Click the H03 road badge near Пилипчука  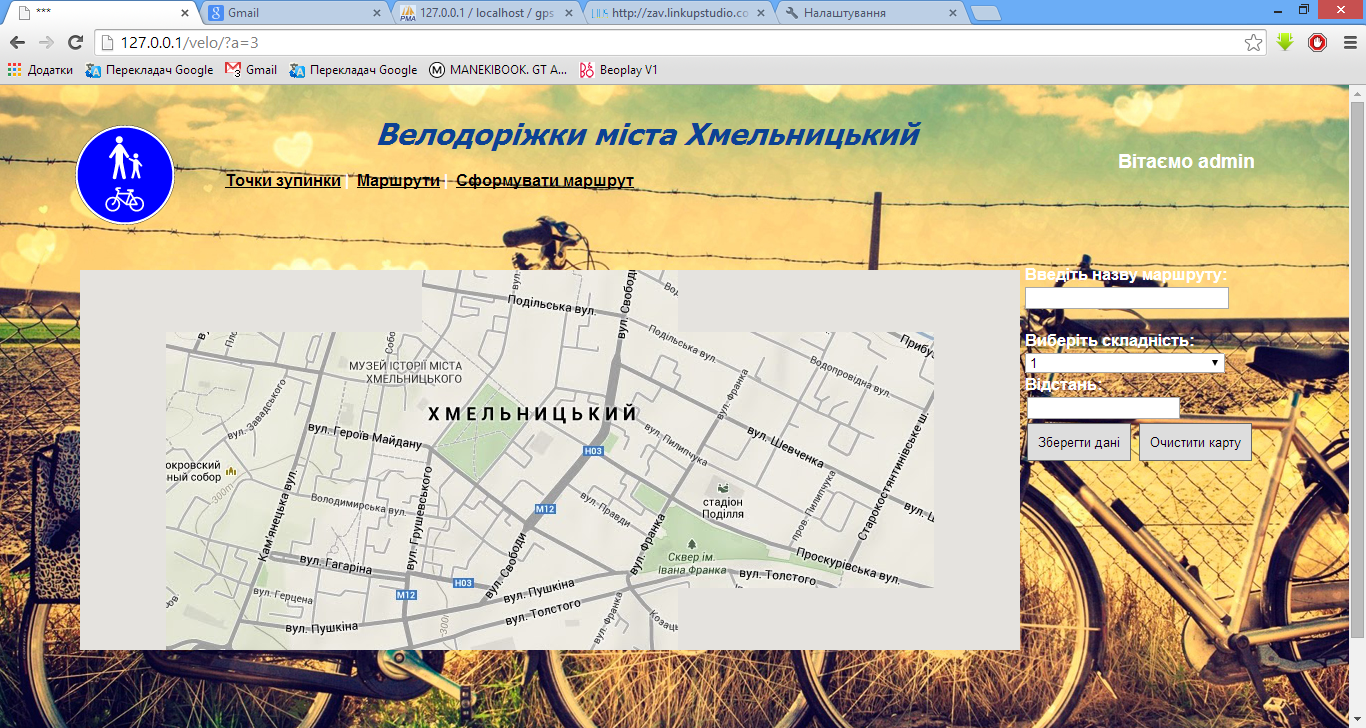click(x=594, y=452)
